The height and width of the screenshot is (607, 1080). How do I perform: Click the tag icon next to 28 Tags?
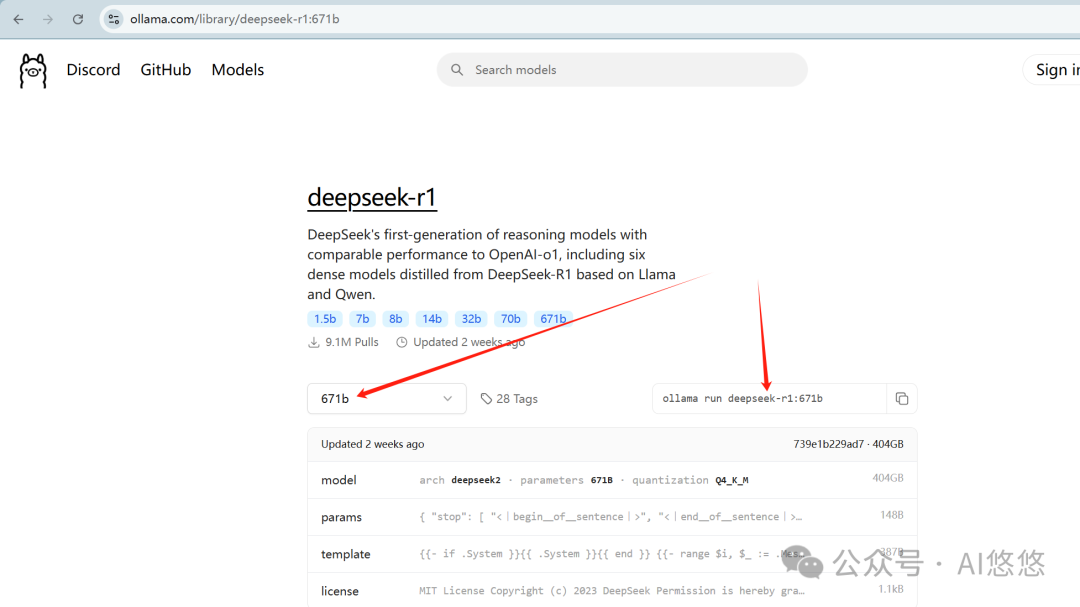(x=486, y=398)
